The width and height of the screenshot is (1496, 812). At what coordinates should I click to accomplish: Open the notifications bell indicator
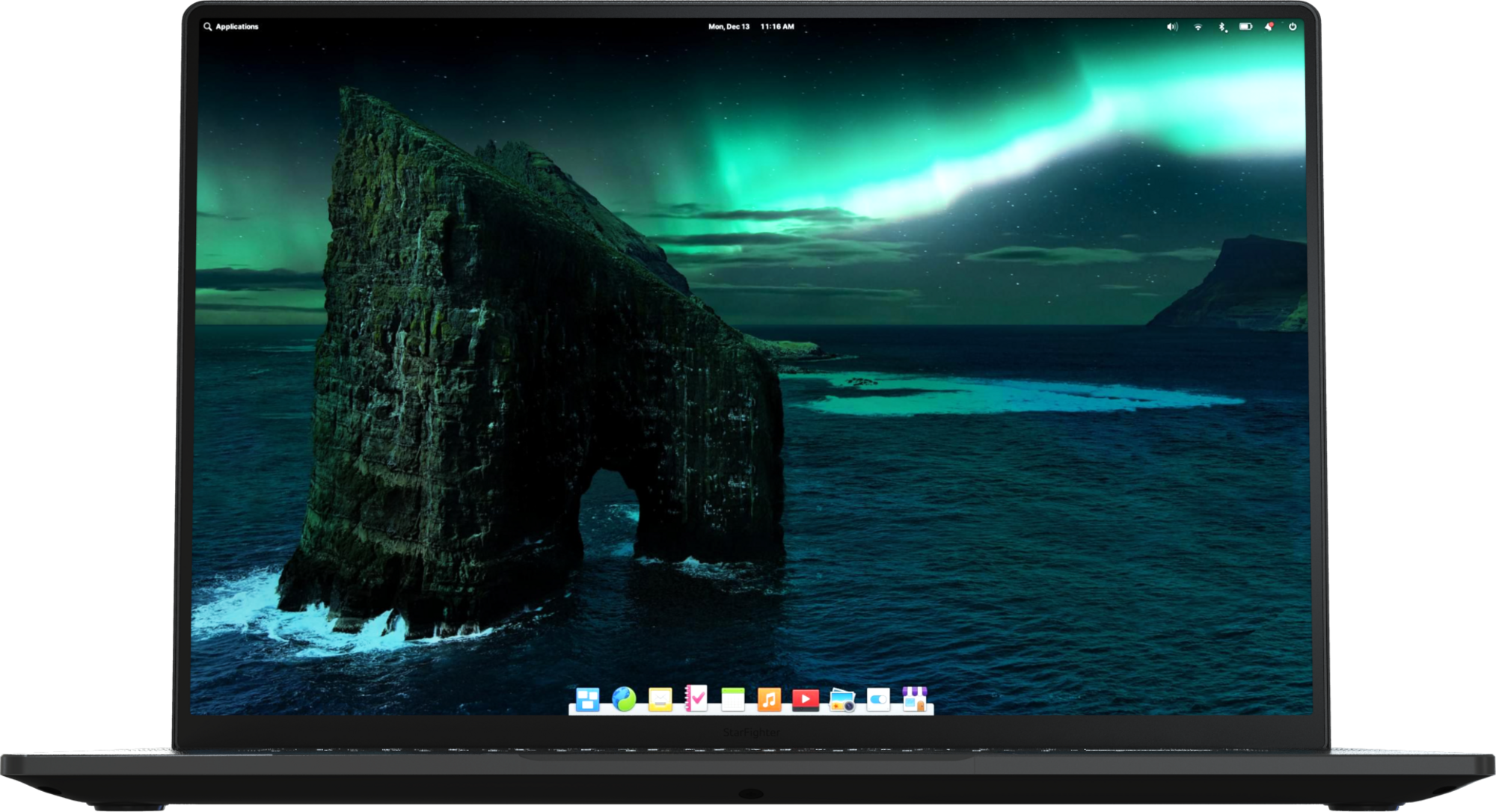[x=1269, y=27]
